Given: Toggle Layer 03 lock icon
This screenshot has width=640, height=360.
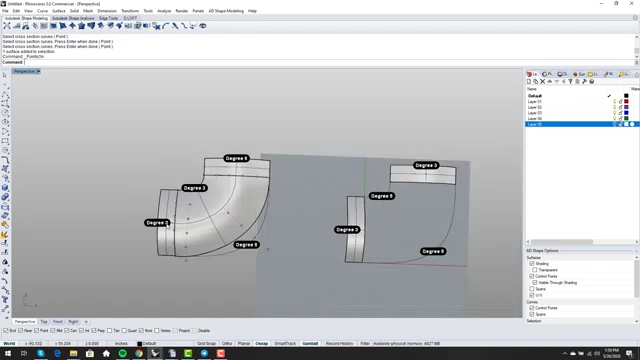Looking at the screenshot, I should pos(620,113).
